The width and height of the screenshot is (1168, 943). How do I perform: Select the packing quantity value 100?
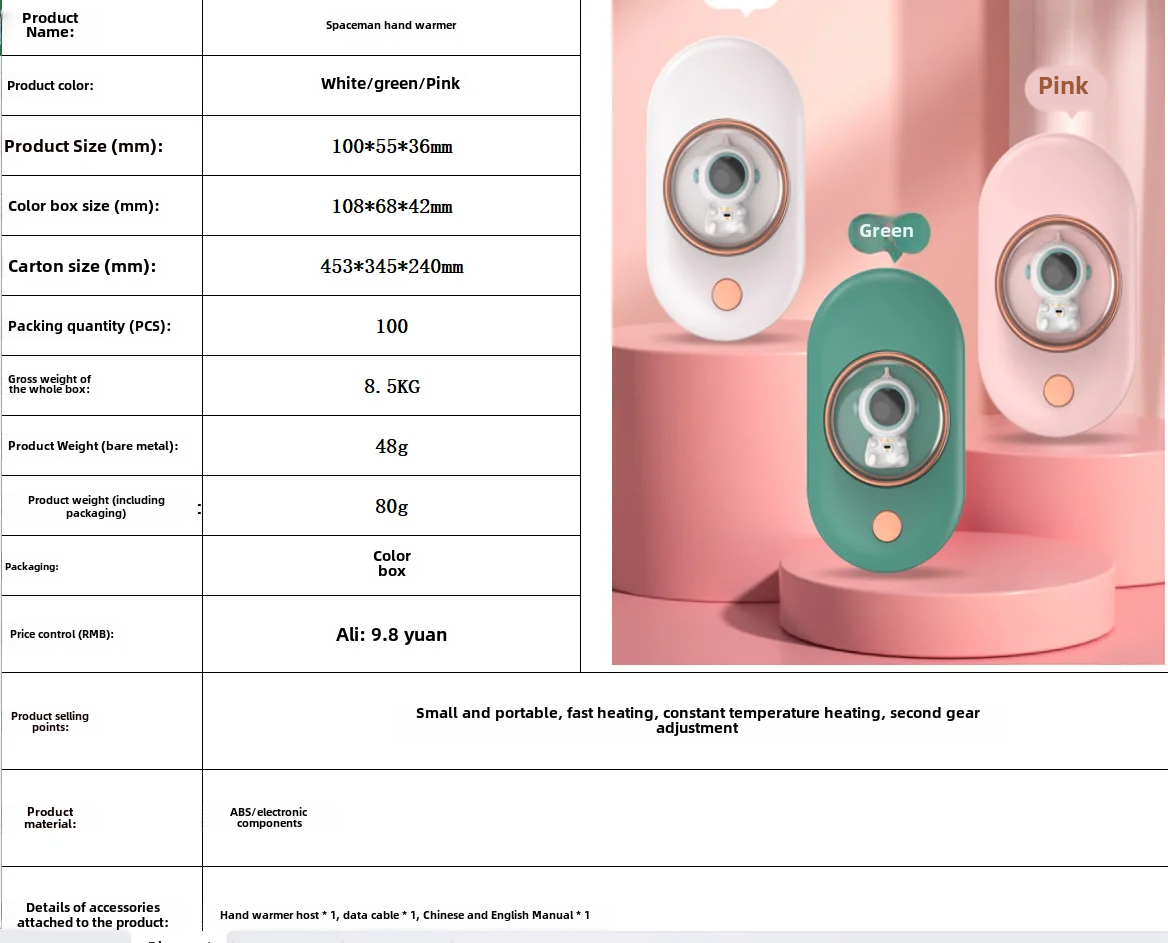391,326
